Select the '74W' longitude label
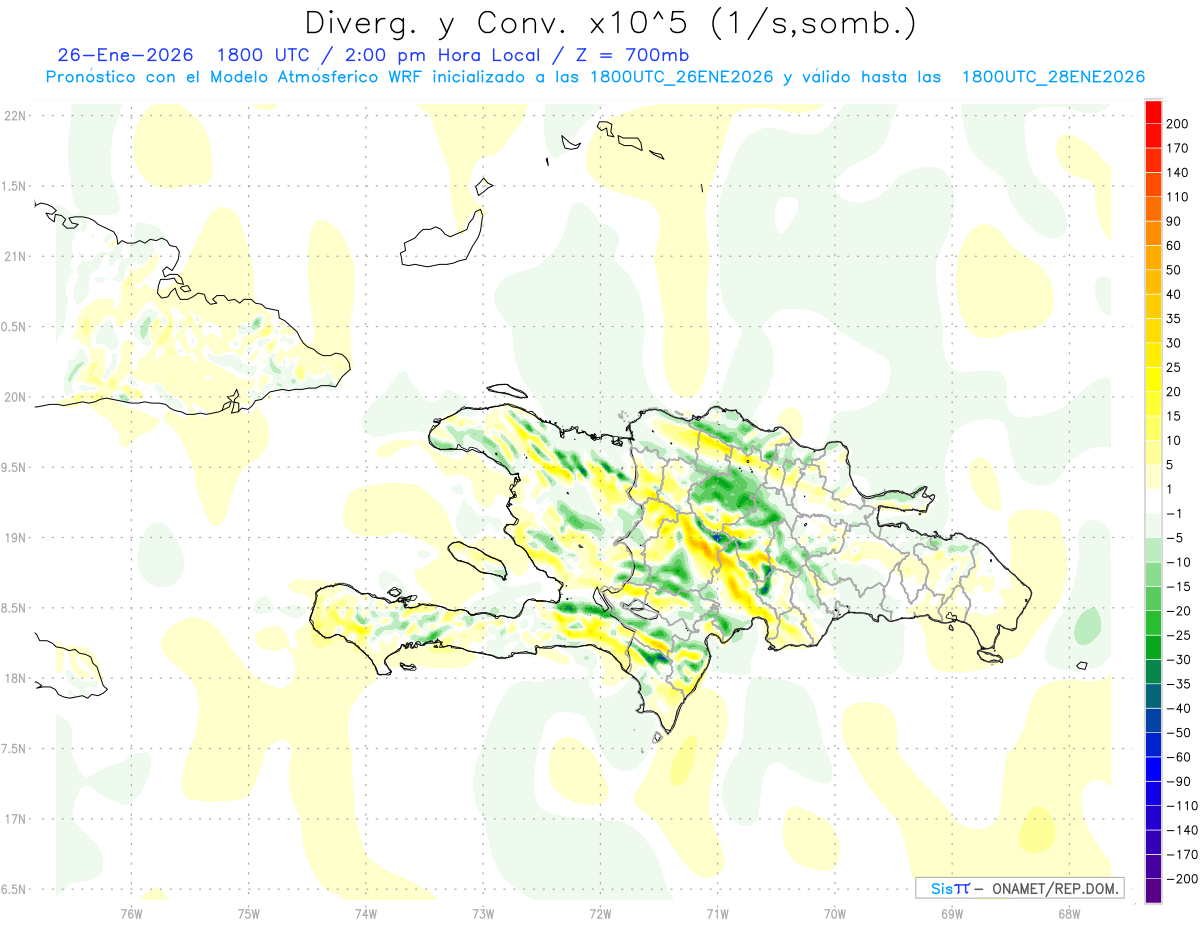 (x=366, y=913)
